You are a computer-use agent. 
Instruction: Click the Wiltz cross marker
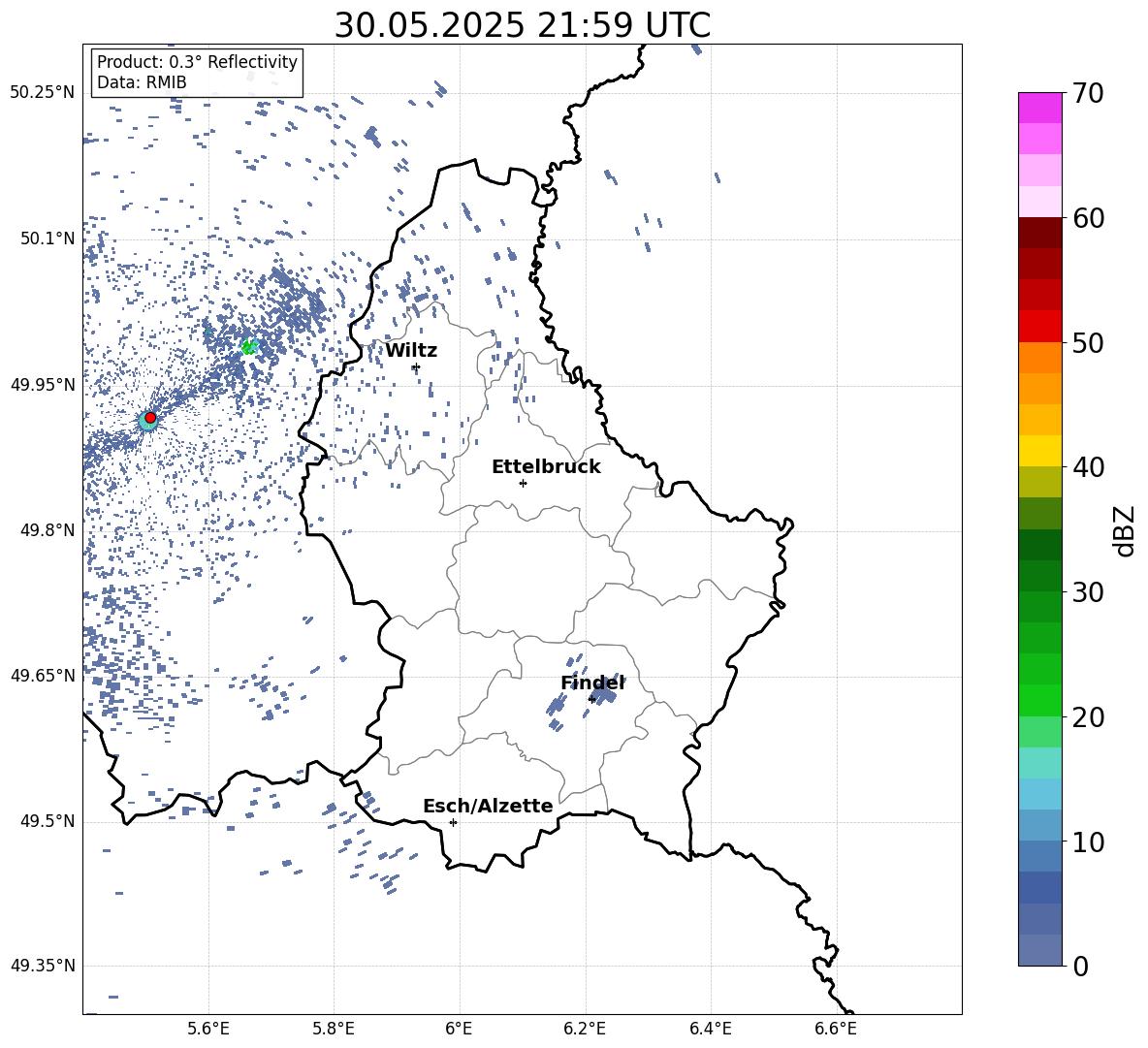tap(416, 367)
